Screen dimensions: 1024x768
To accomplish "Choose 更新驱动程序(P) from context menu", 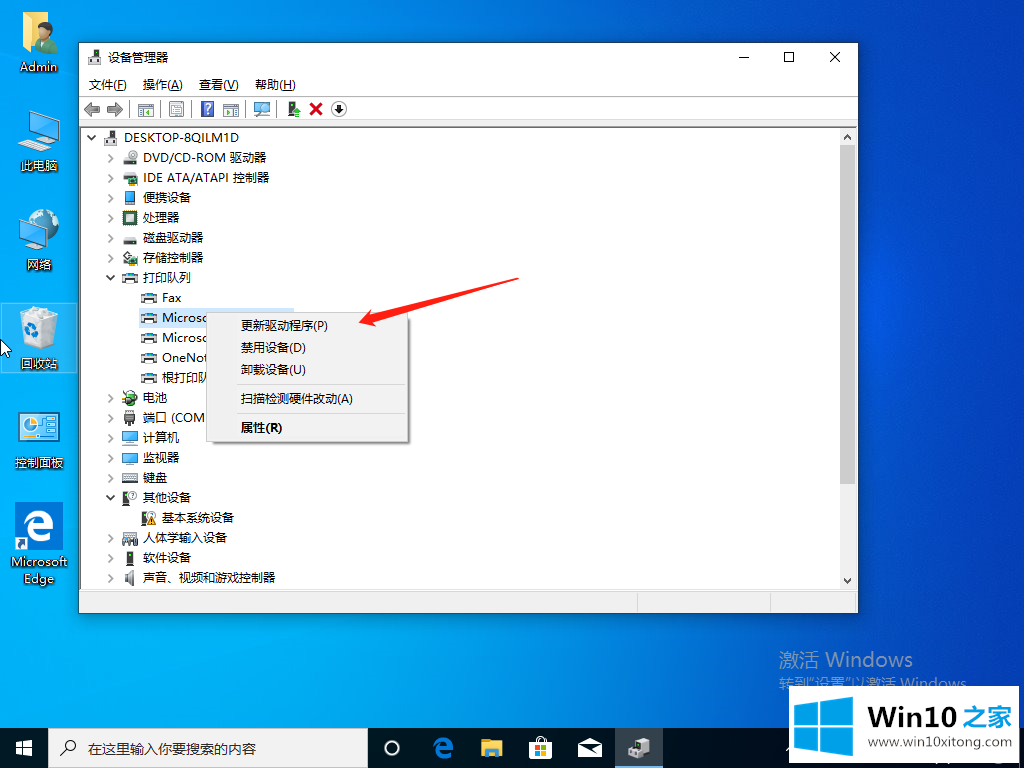I will [284, 326].
